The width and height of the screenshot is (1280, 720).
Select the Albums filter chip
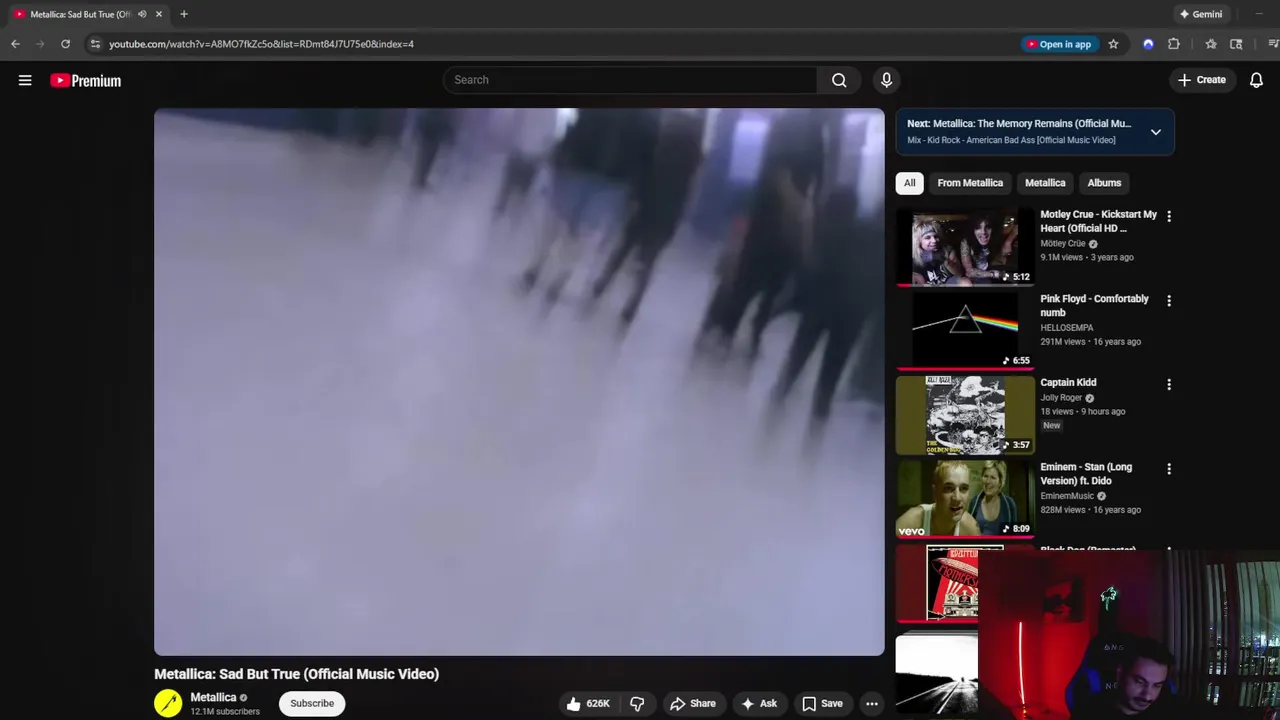[x=1104, y=183]
